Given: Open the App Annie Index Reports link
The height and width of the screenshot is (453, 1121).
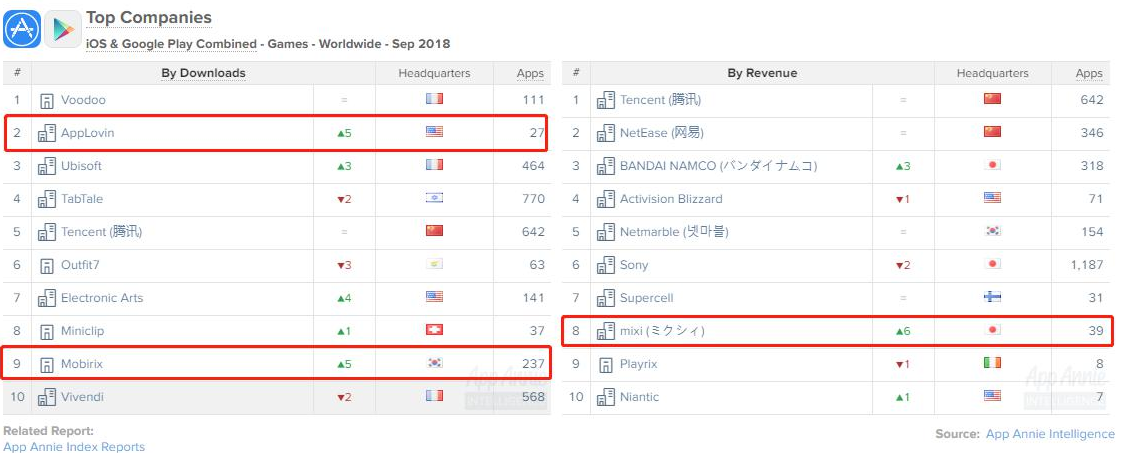Looking at the screenshot, I should [x=74, y=447].
